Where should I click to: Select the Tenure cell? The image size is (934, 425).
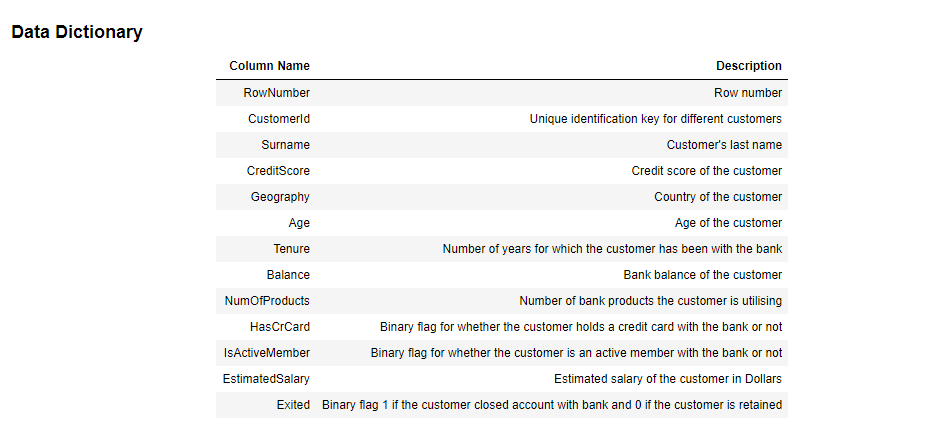[291, 249]
